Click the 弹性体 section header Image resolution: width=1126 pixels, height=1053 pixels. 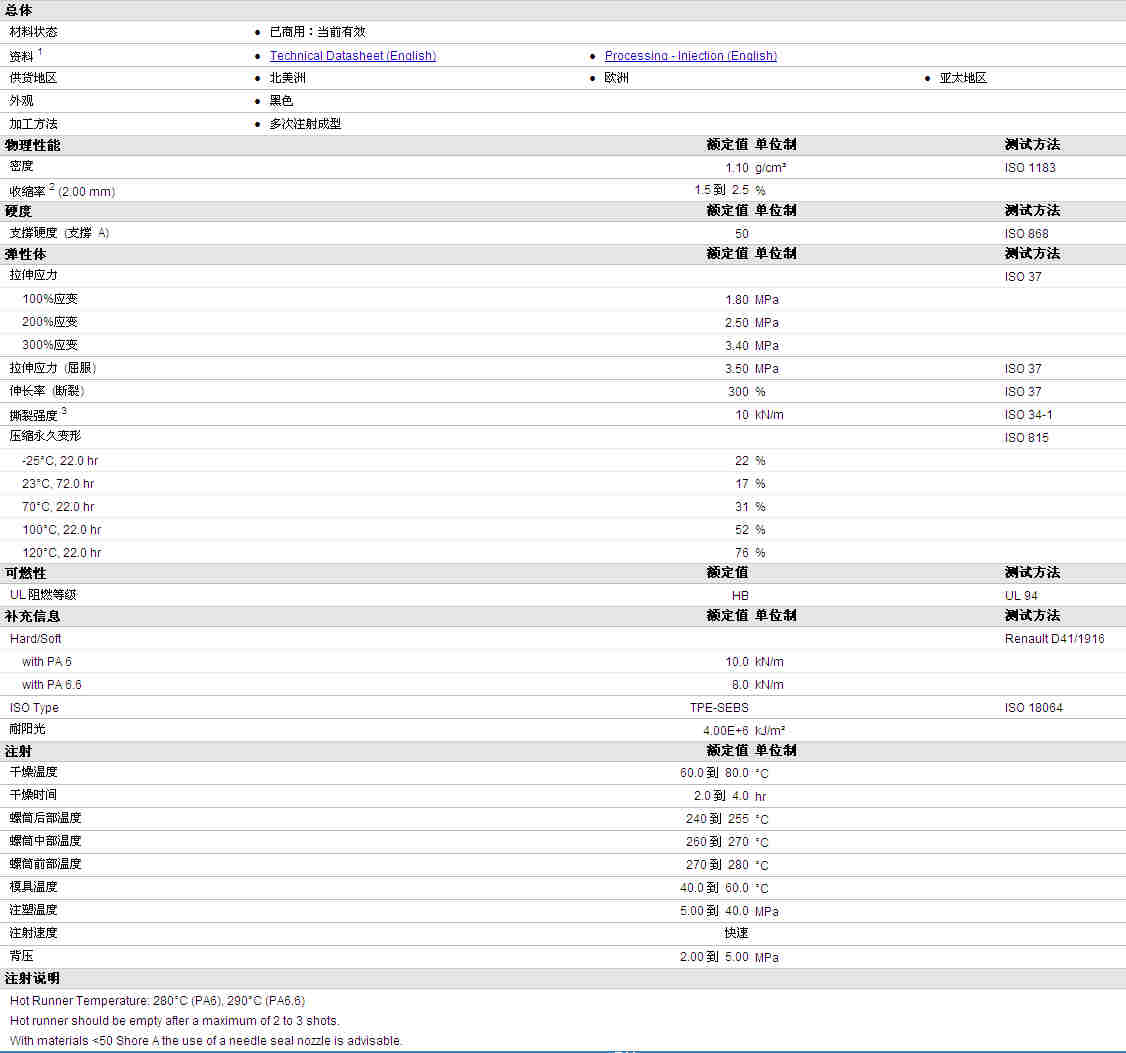[x=25, y=254]
